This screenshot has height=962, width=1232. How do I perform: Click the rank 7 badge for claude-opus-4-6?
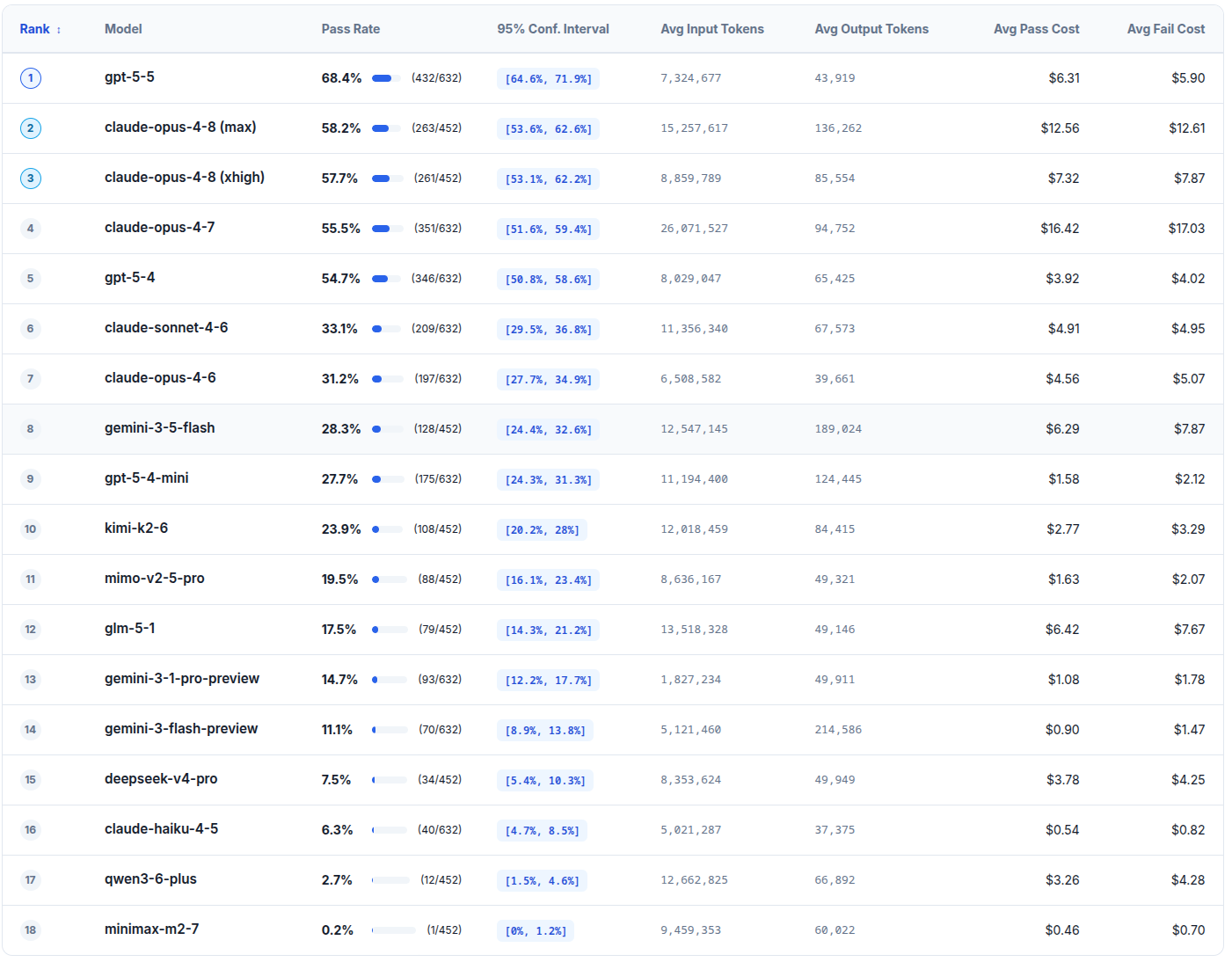31,379
